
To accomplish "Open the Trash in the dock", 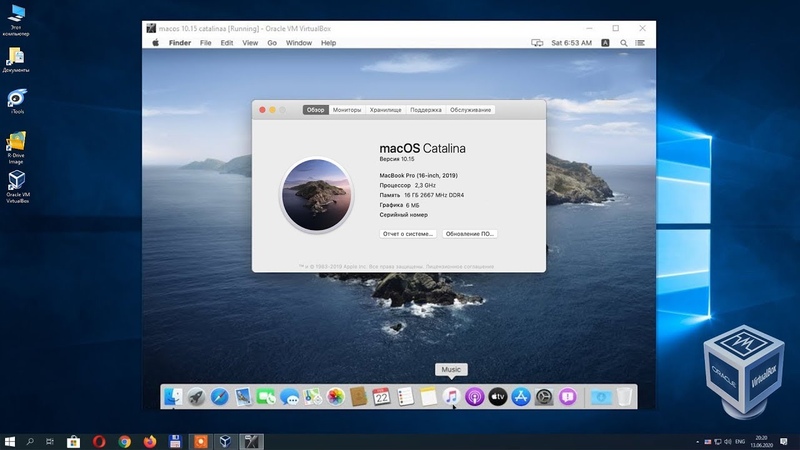I will pyautogui.click(x=624, y=397).
